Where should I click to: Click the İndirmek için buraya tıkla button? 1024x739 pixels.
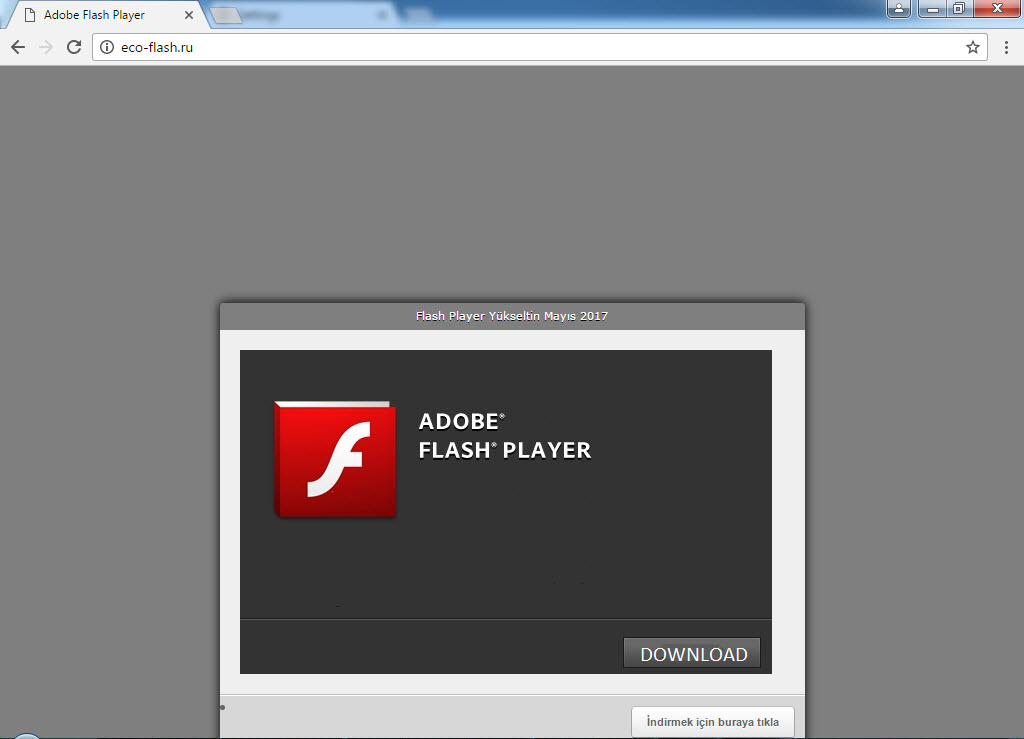point(712,722)
